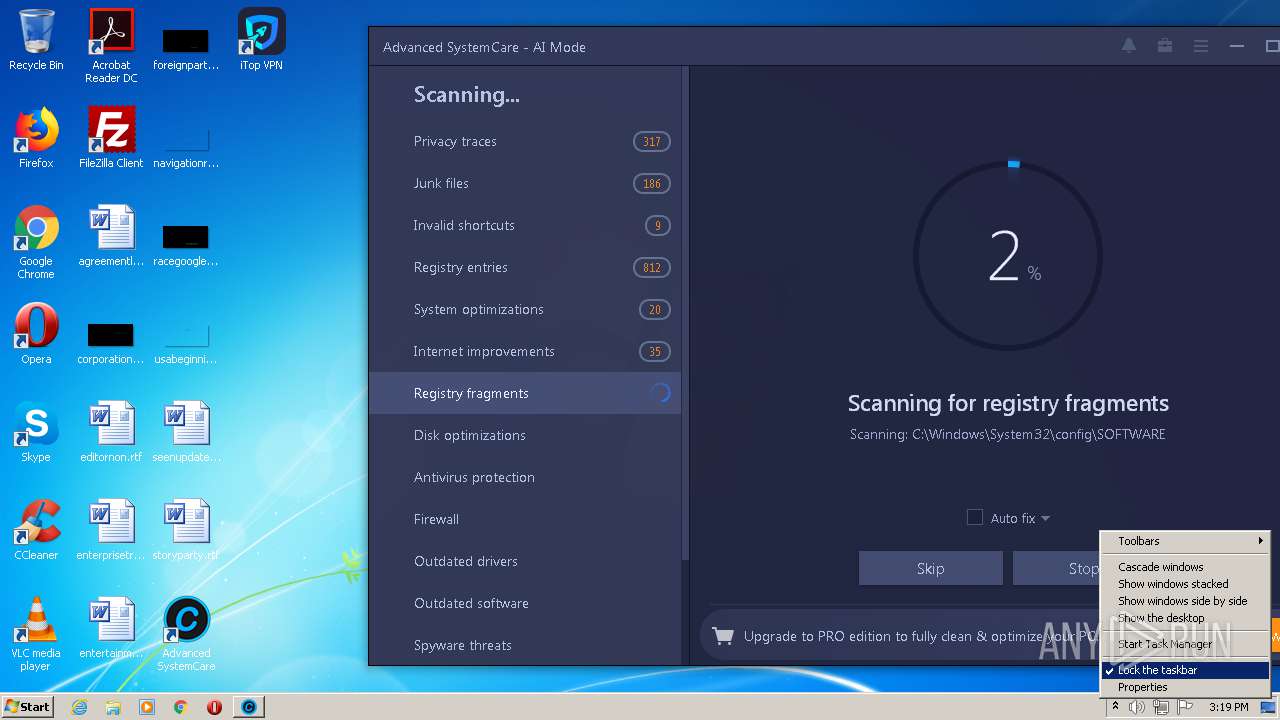Click Opera icon in the taskbar
Viewport: 1280px width, 720px height.
[214, 707]
